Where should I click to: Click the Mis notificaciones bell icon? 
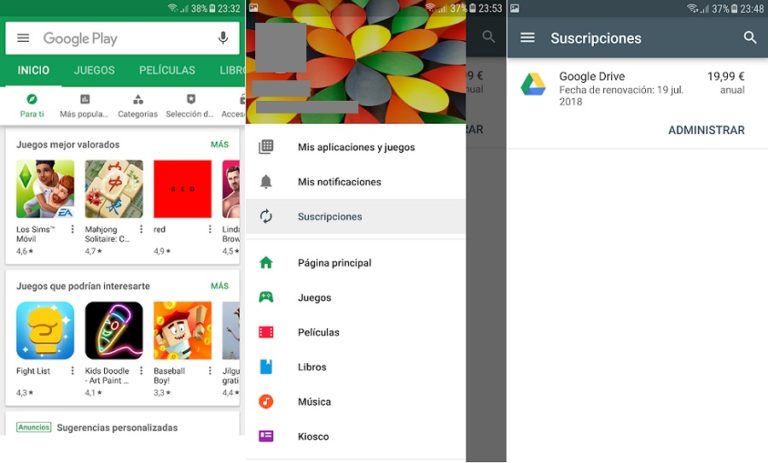click(266, 182)
